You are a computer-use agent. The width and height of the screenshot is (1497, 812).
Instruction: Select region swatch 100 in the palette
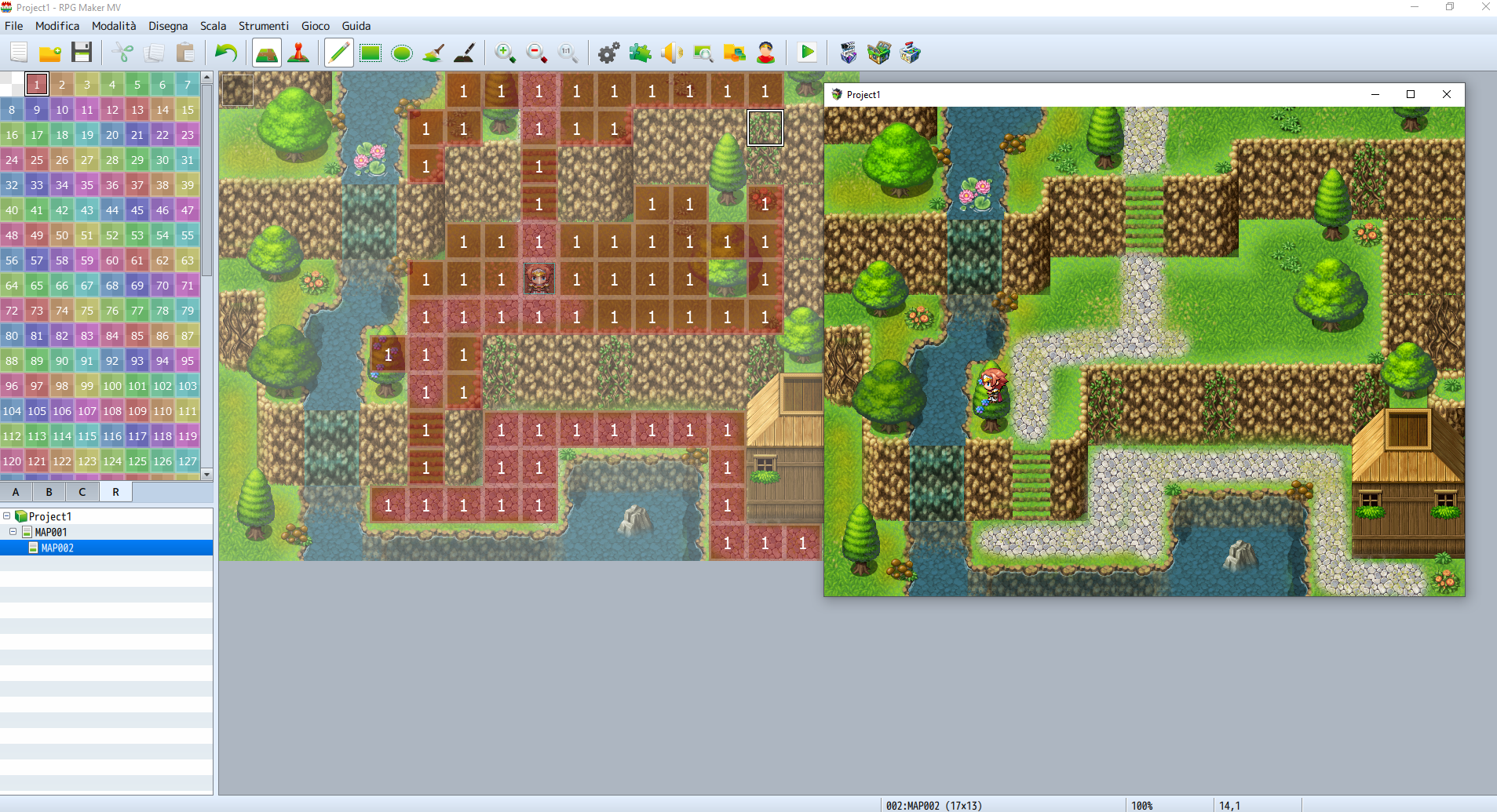[112, 385]
